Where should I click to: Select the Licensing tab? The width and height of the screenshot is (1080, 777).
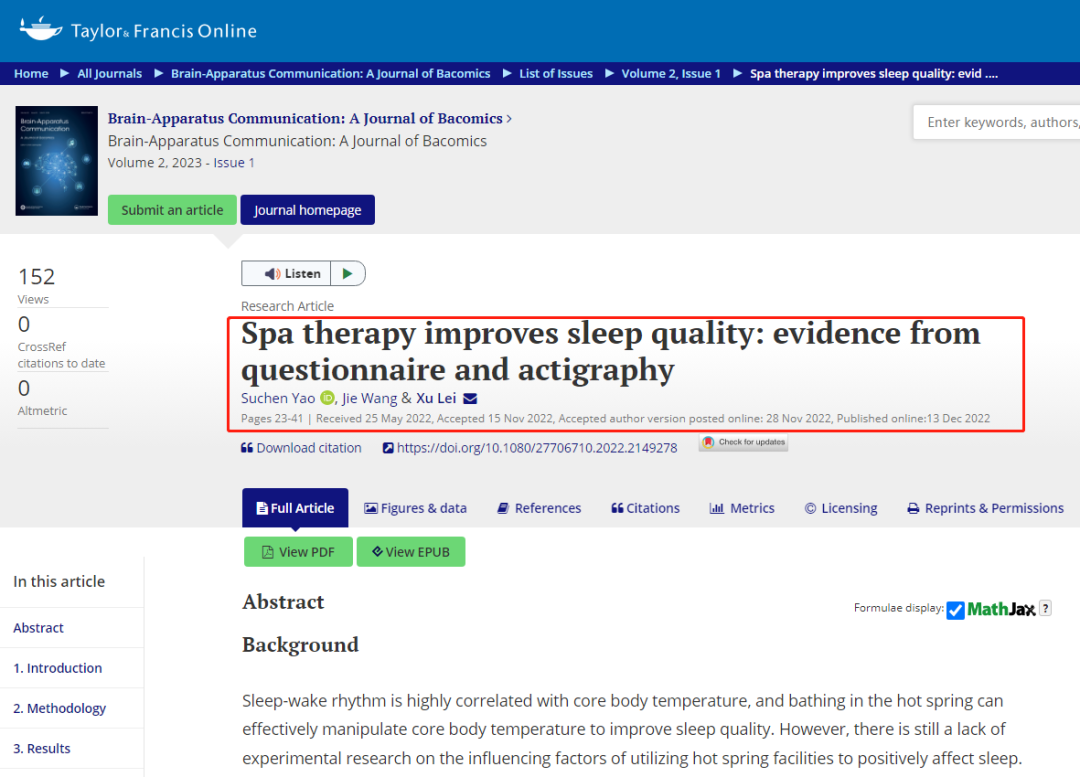pos(840,508)
